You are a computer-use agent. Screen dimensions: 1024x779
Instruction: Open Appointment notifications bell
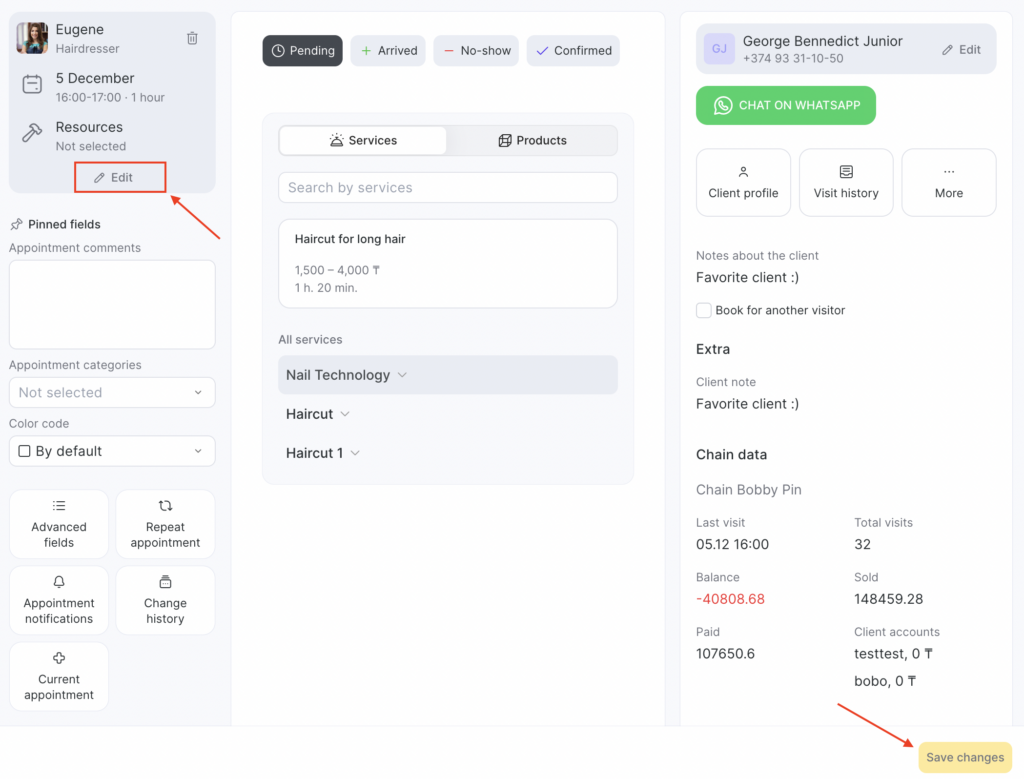pos(59,600)
